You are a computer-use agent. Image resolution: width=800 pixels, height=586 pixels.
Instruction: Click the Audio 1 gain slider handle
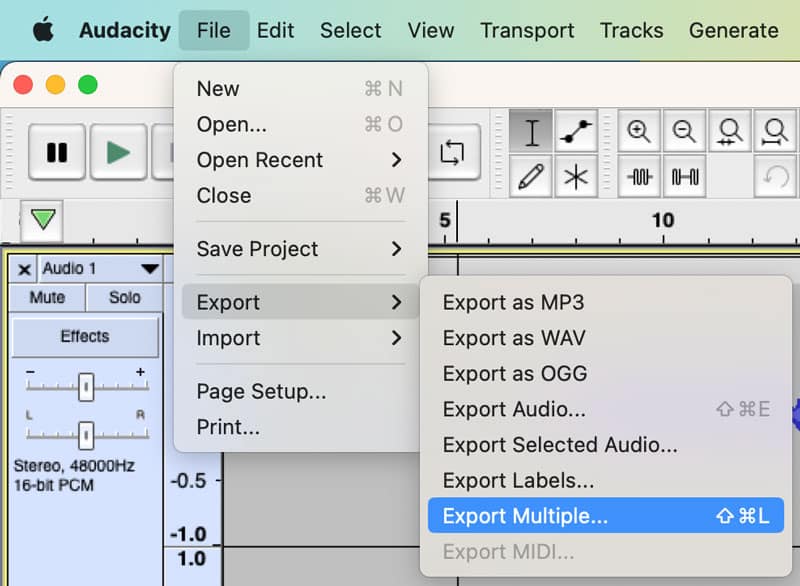tap(86, 387)
